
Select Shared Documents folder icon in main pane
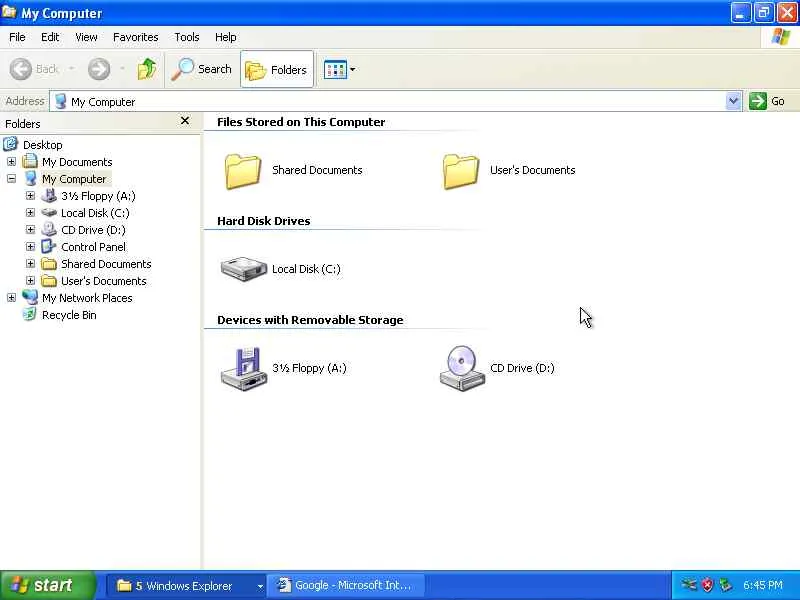[243, 171]
